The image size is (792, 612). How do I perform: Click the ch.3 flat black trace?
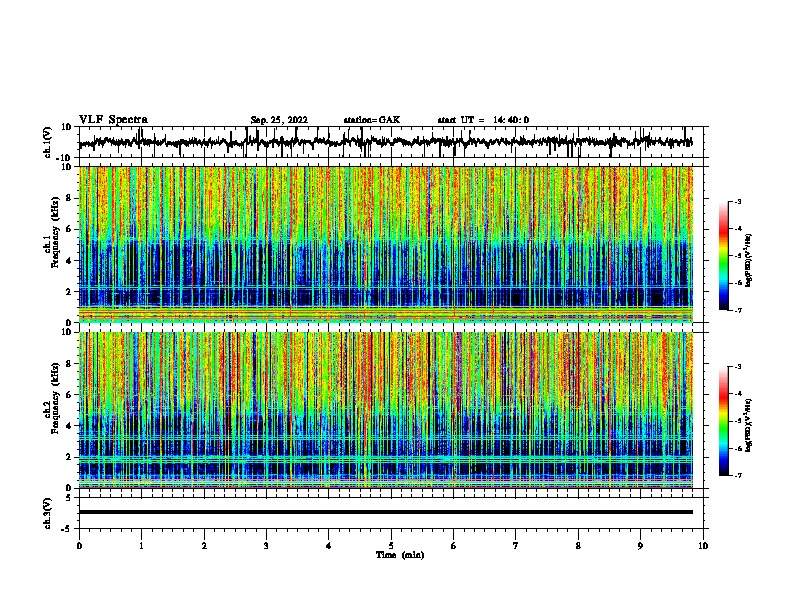pos(385,512)
